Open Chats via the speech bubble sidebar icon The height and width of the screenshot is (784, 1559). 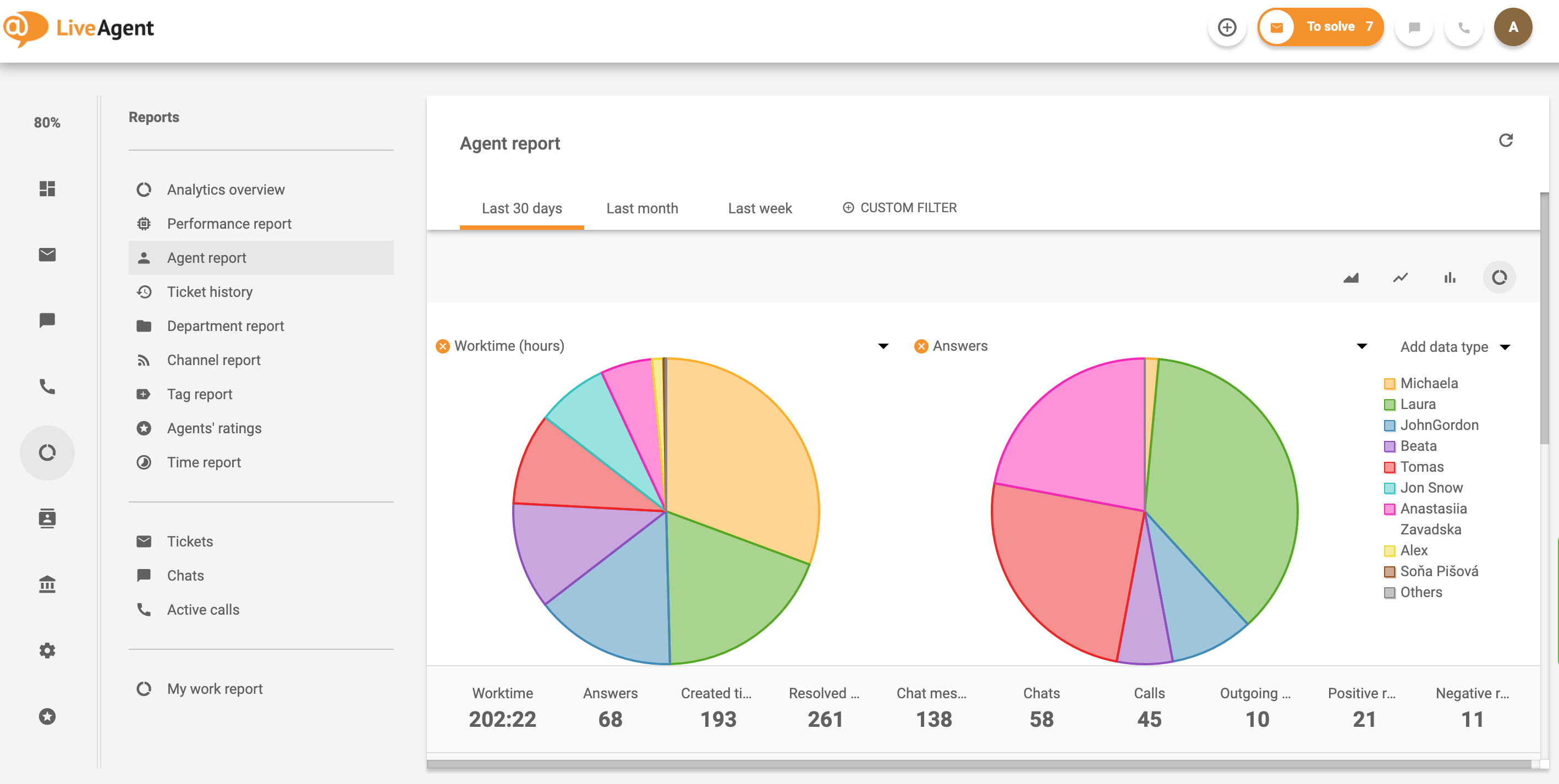47,320
